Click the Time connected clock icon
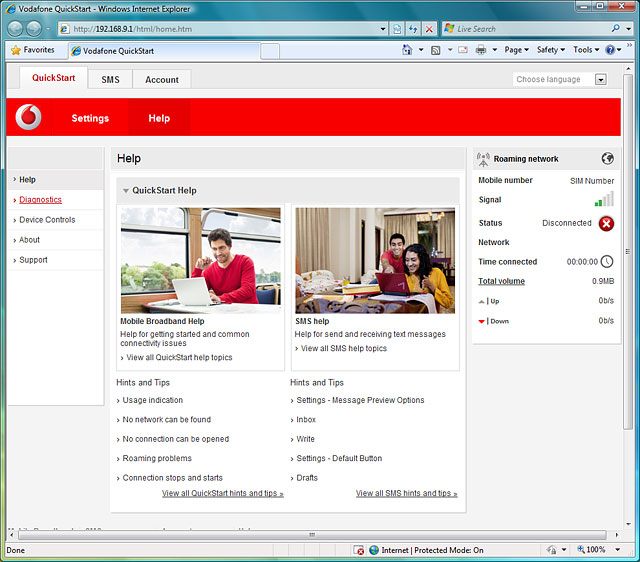Screen dimensions: 640x562 click(606, 262)
